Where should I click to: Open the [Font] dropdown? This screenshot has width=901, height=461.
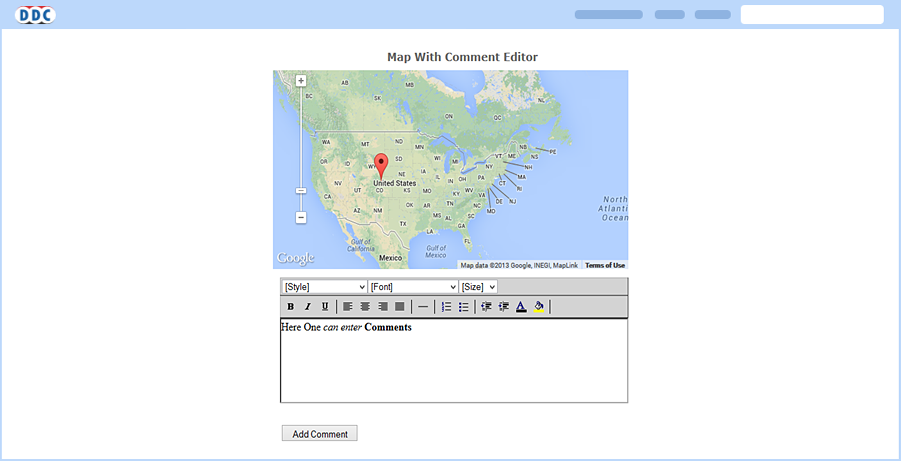pos(413,287)
